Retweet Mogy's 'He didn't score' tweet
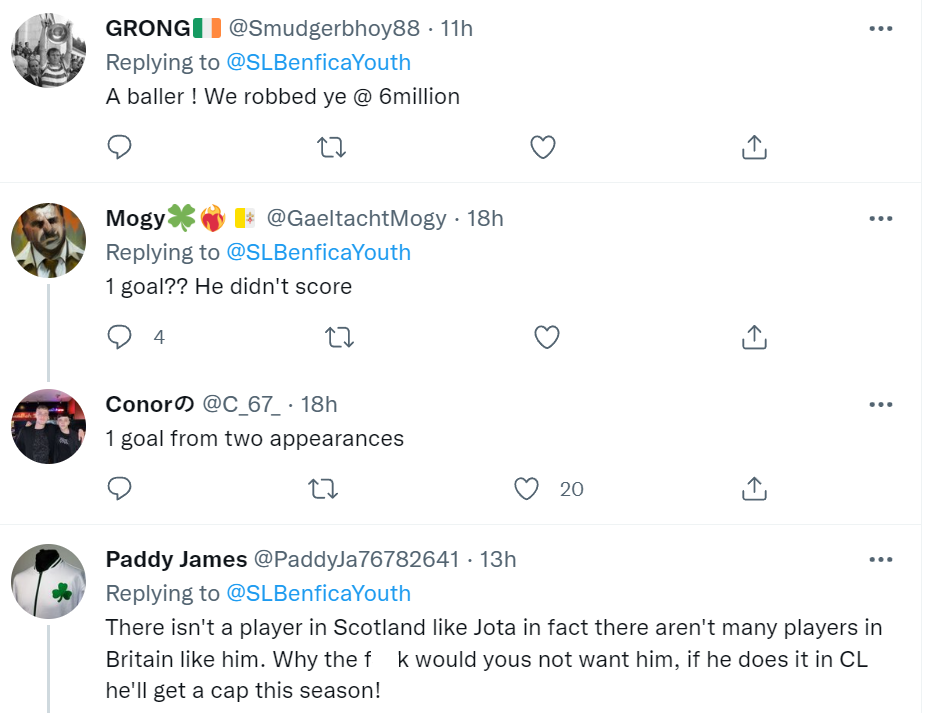This screenshot has height=713, width=929. (x=339, y=337)
